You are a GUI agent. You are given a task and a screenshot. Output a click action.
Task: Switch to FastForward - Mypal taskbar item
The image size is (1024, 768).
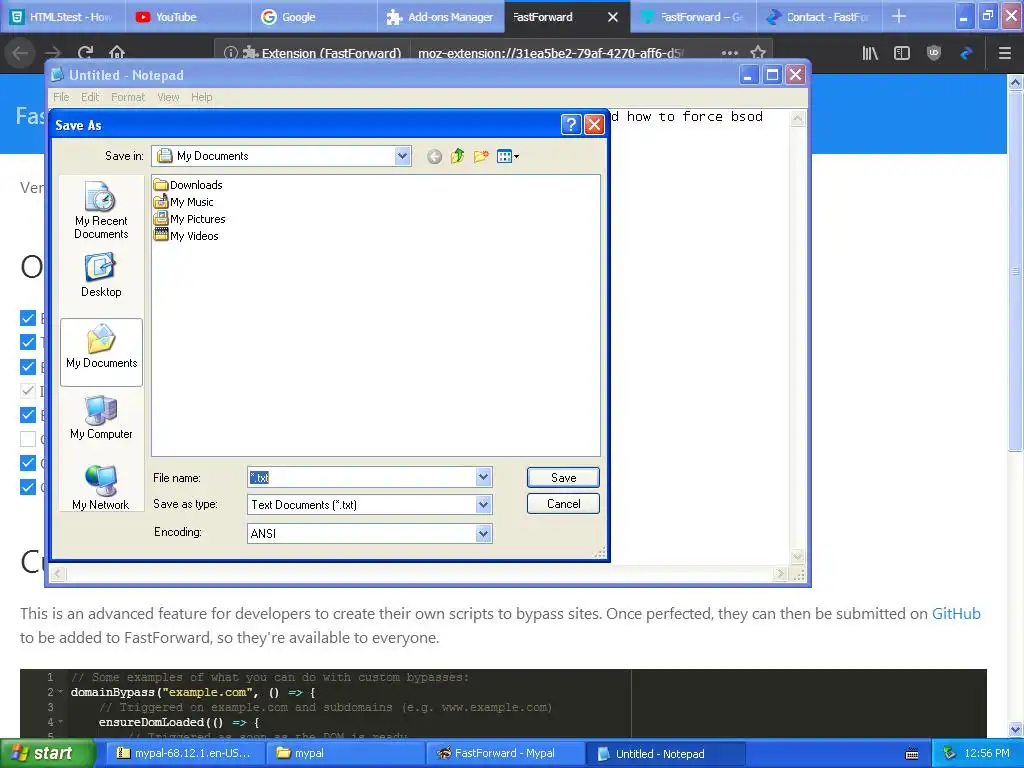[x=504, y=753]
